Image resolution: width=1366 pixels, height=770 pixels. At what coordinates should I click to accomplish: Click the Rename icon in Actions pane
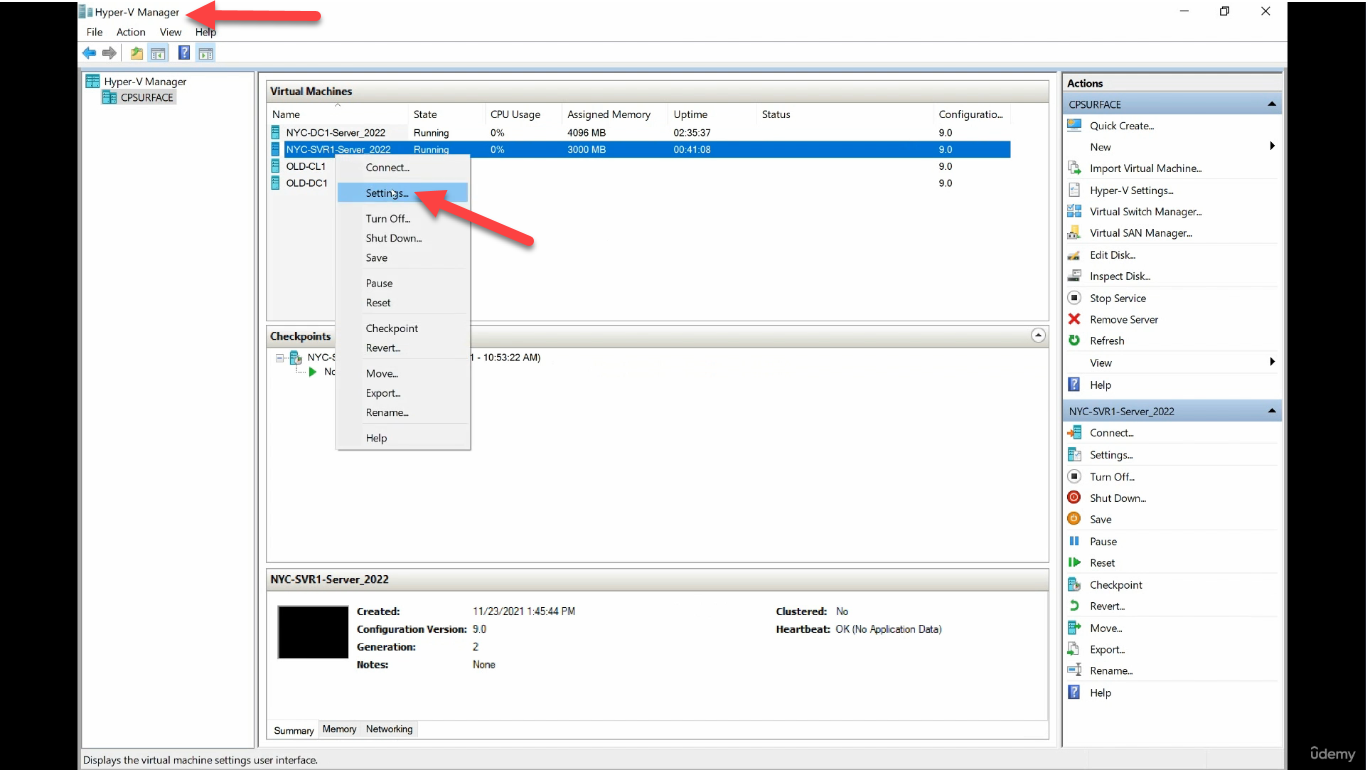(x=1074, y=670)
